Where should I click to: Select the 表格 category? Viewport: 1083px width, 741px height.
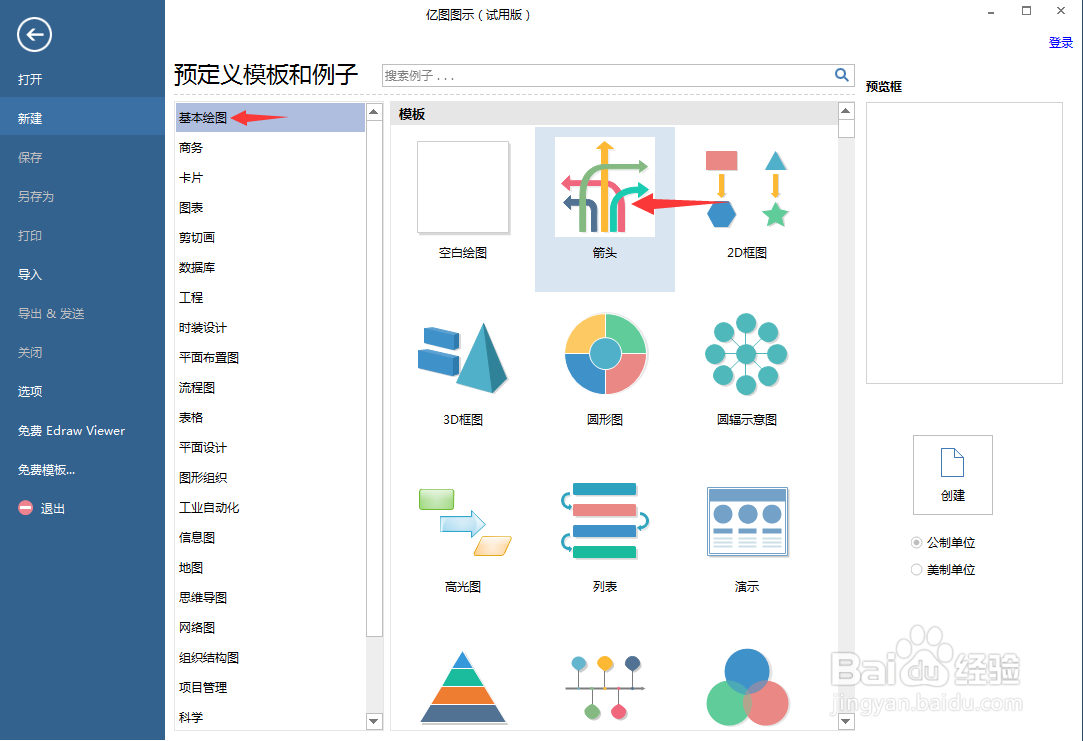pyautogui.click(x=191, y=417)
